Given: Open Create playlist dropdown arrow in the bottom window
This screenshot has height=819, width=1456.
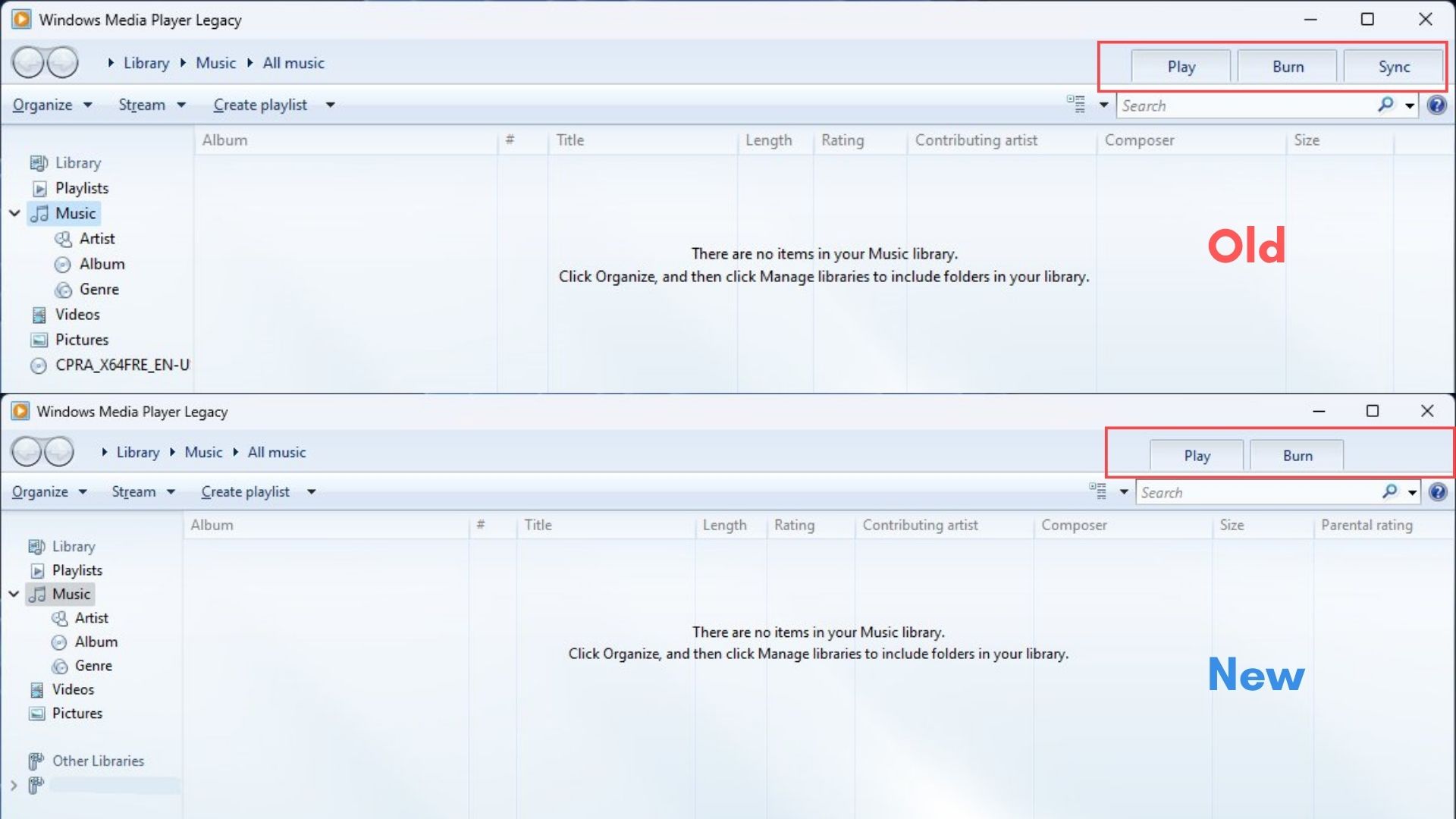Looking at the screenshot, I should pos(311,491).
